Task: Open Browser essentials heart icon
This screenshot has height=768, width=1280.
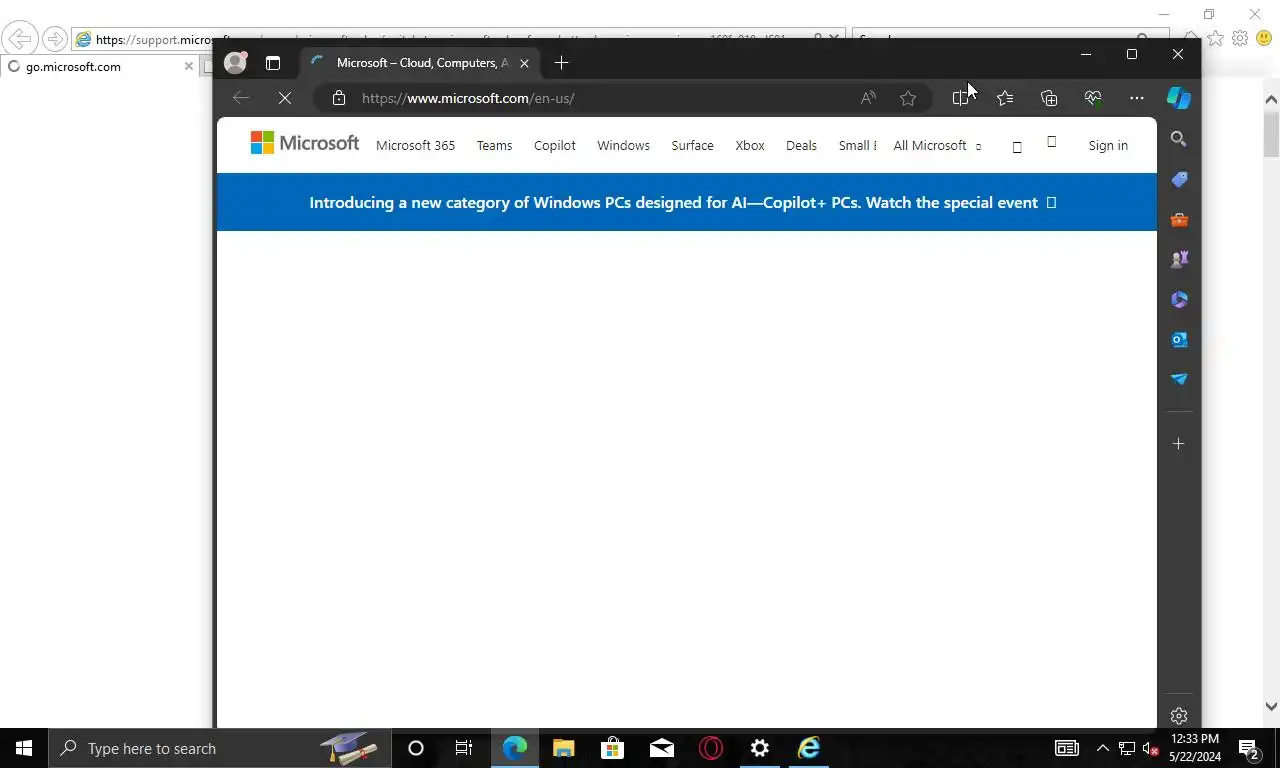Action: click(x=1093, y=98)
